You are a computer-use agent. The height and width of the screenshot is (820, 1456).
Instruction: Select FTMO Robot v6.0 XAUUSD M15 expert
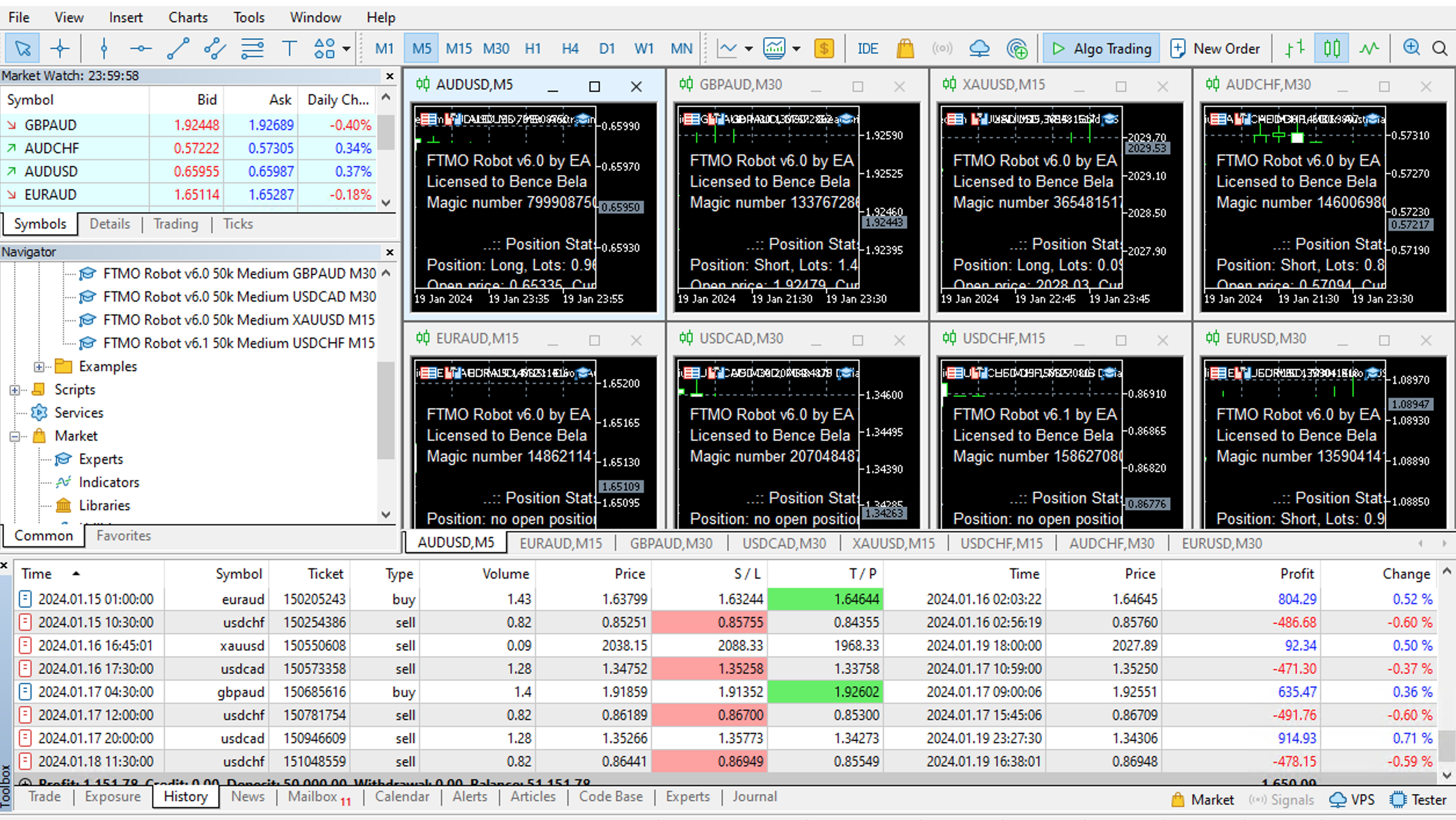point(239,320)
